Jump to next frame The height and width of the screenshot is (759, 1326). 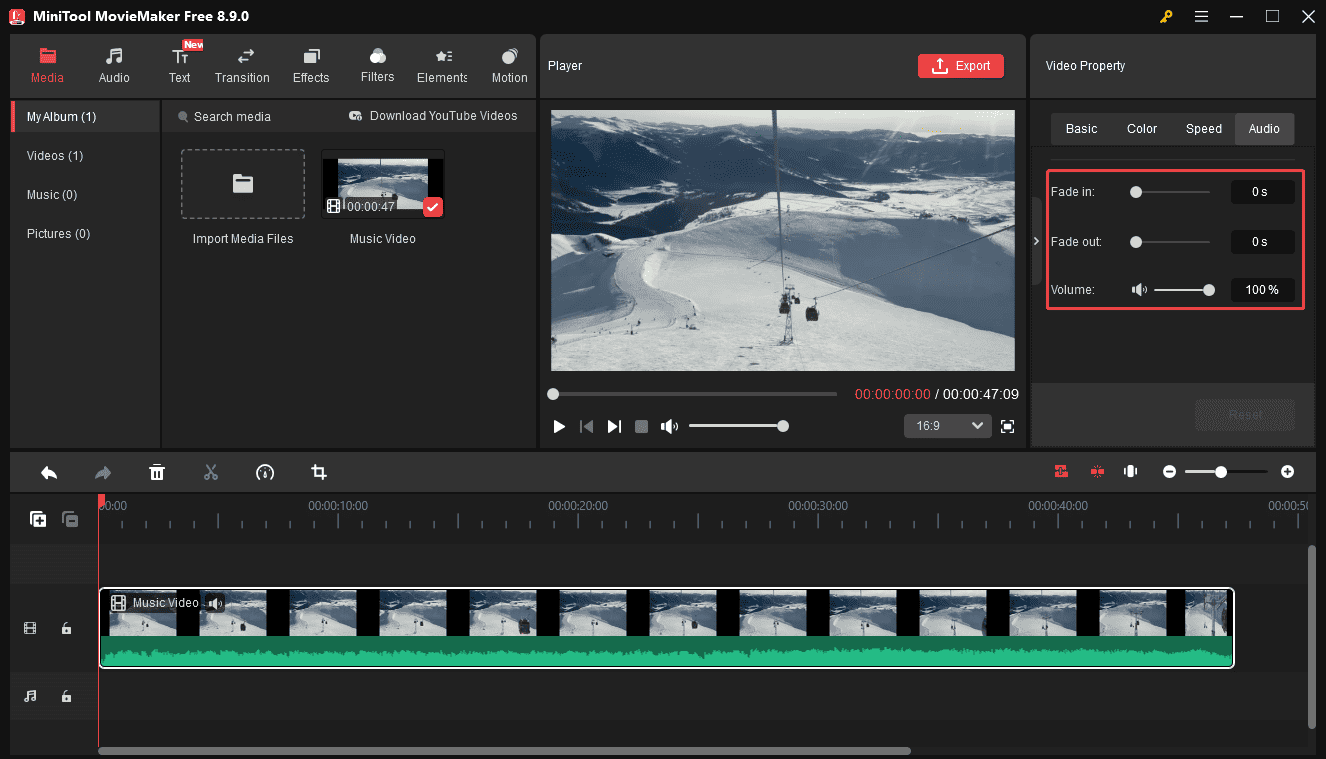click(x=614, y=426)
